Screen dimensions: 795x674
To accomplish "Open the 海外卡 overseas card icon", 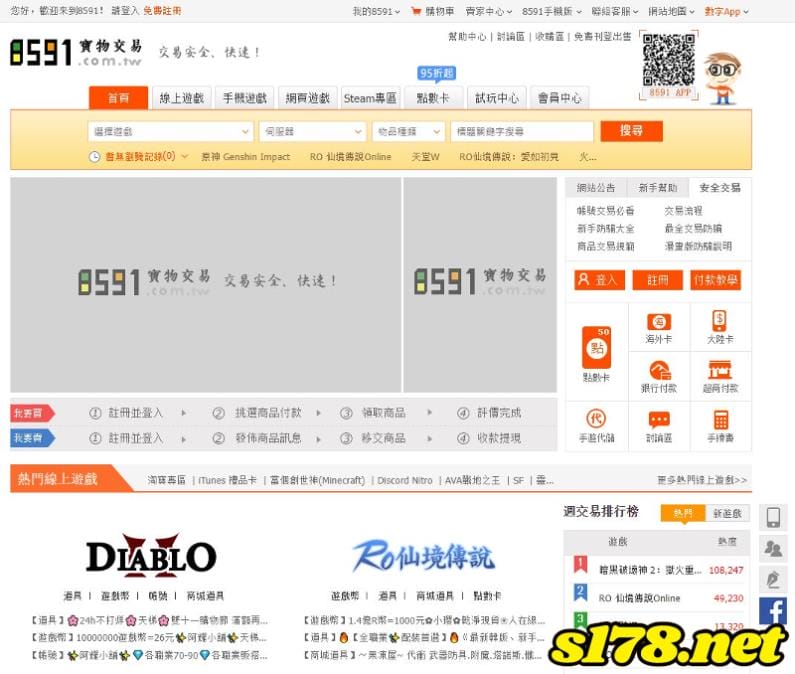I will [659, 322].
